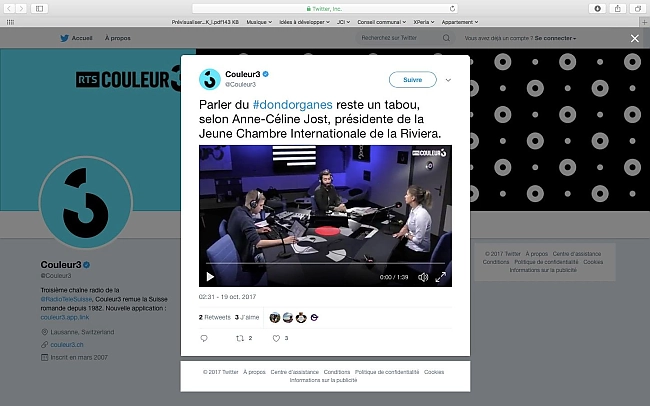Open the À propos tab in Twitter header
Image resolution: width=650 pixels, height=406 pixels.
118,38
